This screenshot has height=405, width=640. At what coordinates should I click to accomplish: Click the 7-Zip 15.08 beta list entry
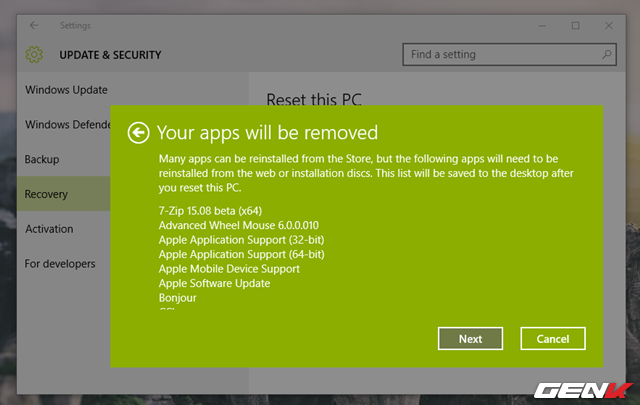click(x=208, y=212)
